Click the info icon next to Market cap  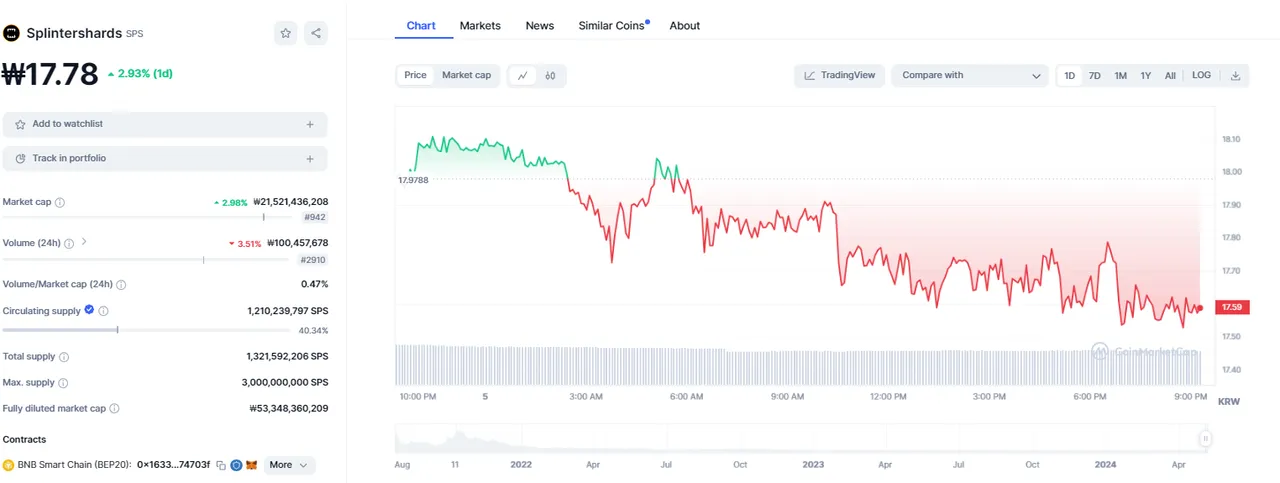pos(60,202)
